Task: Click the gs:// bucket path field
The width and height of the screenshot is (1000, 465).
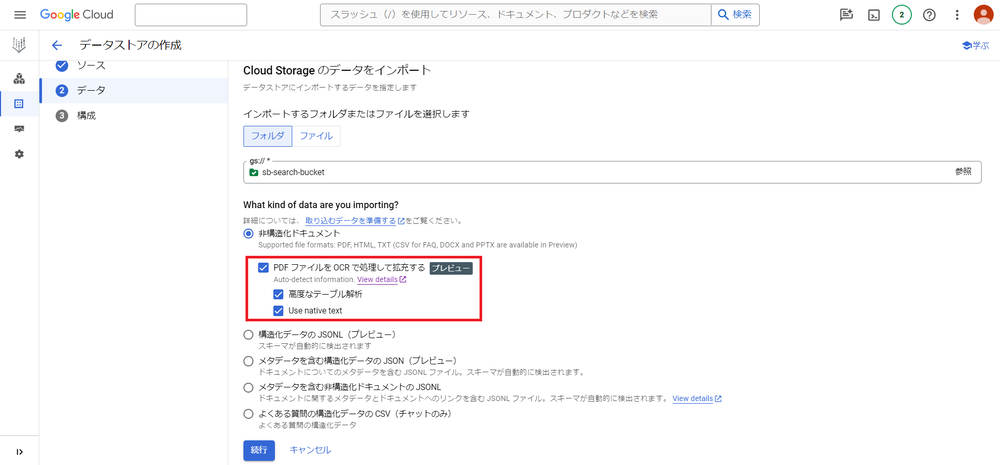Action: [x=612, y=172]
